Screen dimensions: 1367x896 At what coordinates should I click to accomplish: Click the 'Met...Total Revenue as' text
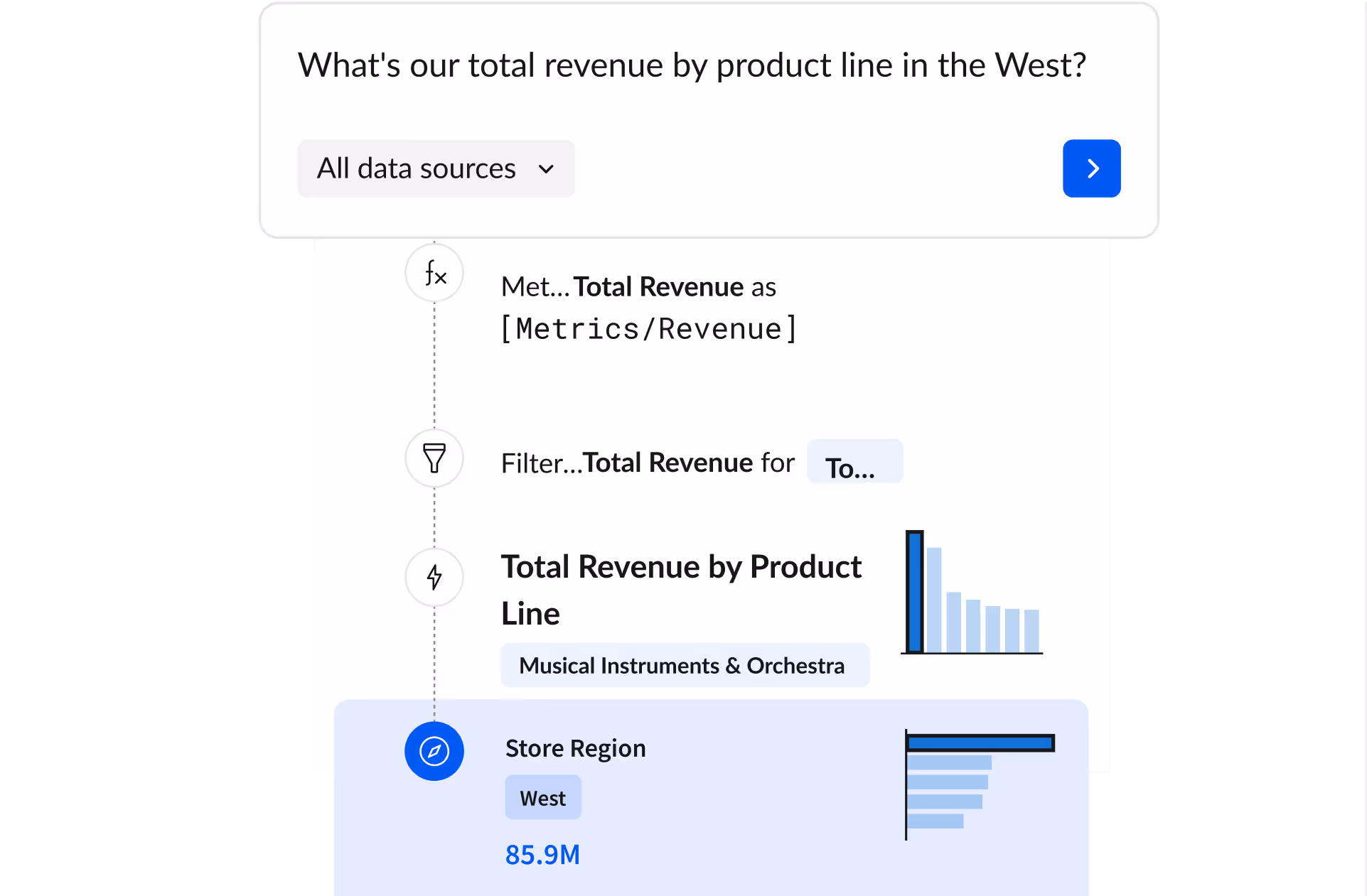pyautogui.click(x=638, y=286)
